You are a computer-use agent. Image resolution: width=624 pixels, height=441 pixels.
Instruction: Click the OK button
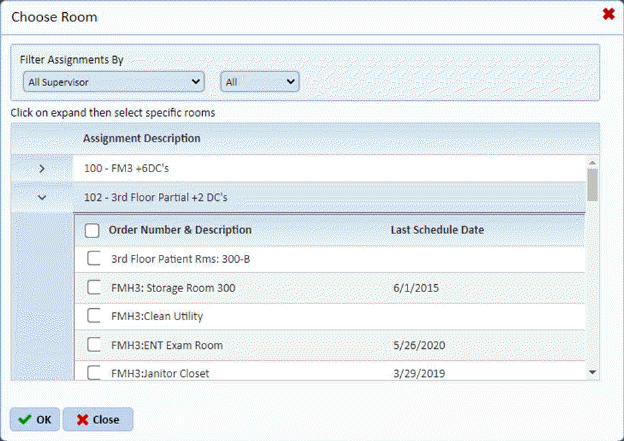tap(35, 419)
